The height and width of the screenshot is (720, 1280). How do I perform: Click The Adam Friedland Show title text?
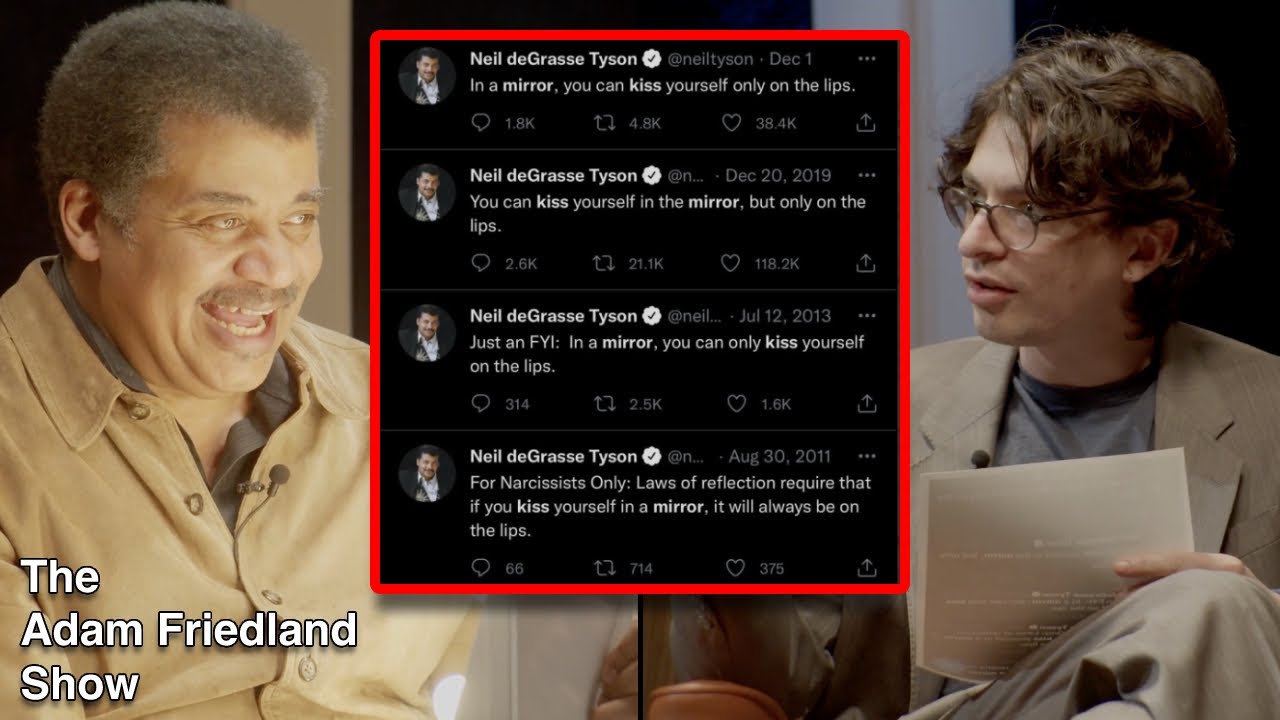tap(188, 630)
